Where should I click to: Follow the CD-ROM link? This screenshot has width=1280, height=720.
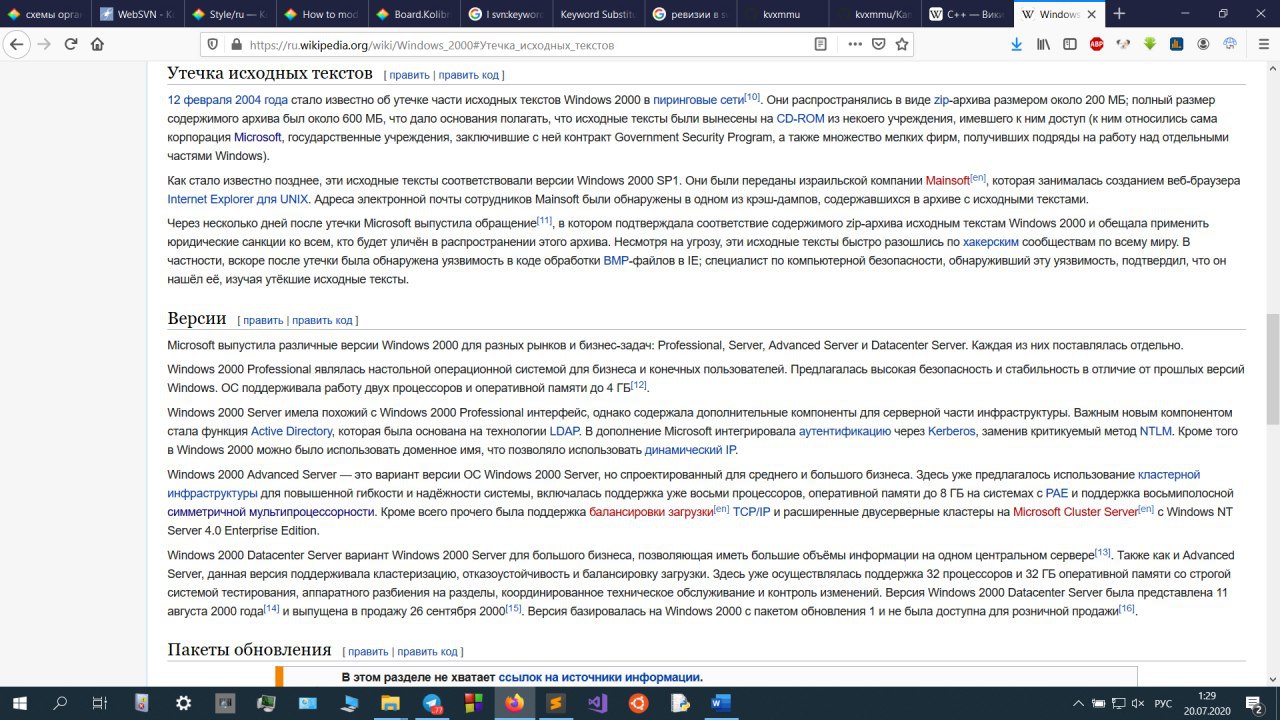pyautogui.click(x=800, y=119)
